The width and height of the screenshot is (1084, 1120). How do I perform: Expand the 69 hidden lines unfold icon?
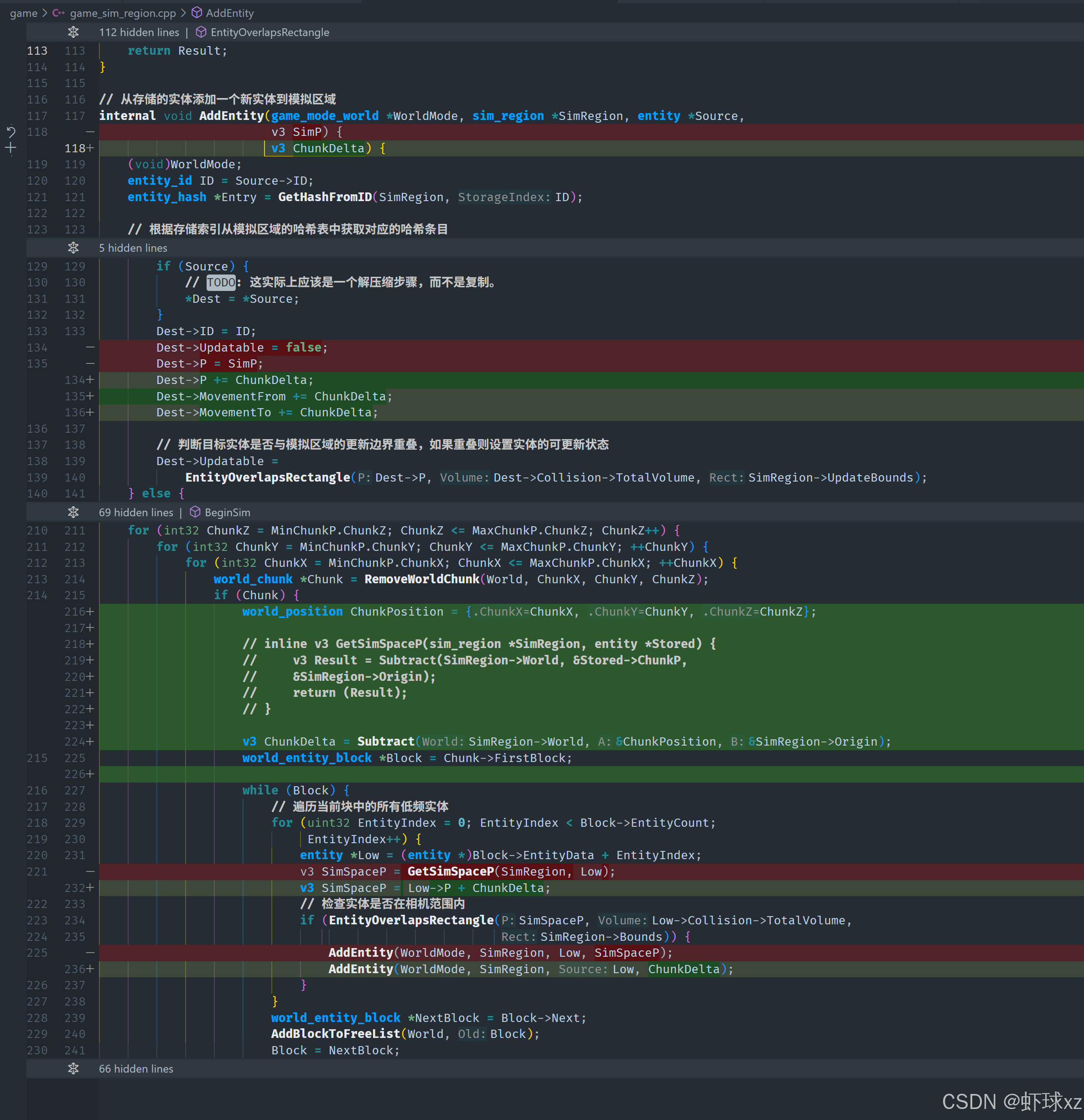tap(73, 512)
